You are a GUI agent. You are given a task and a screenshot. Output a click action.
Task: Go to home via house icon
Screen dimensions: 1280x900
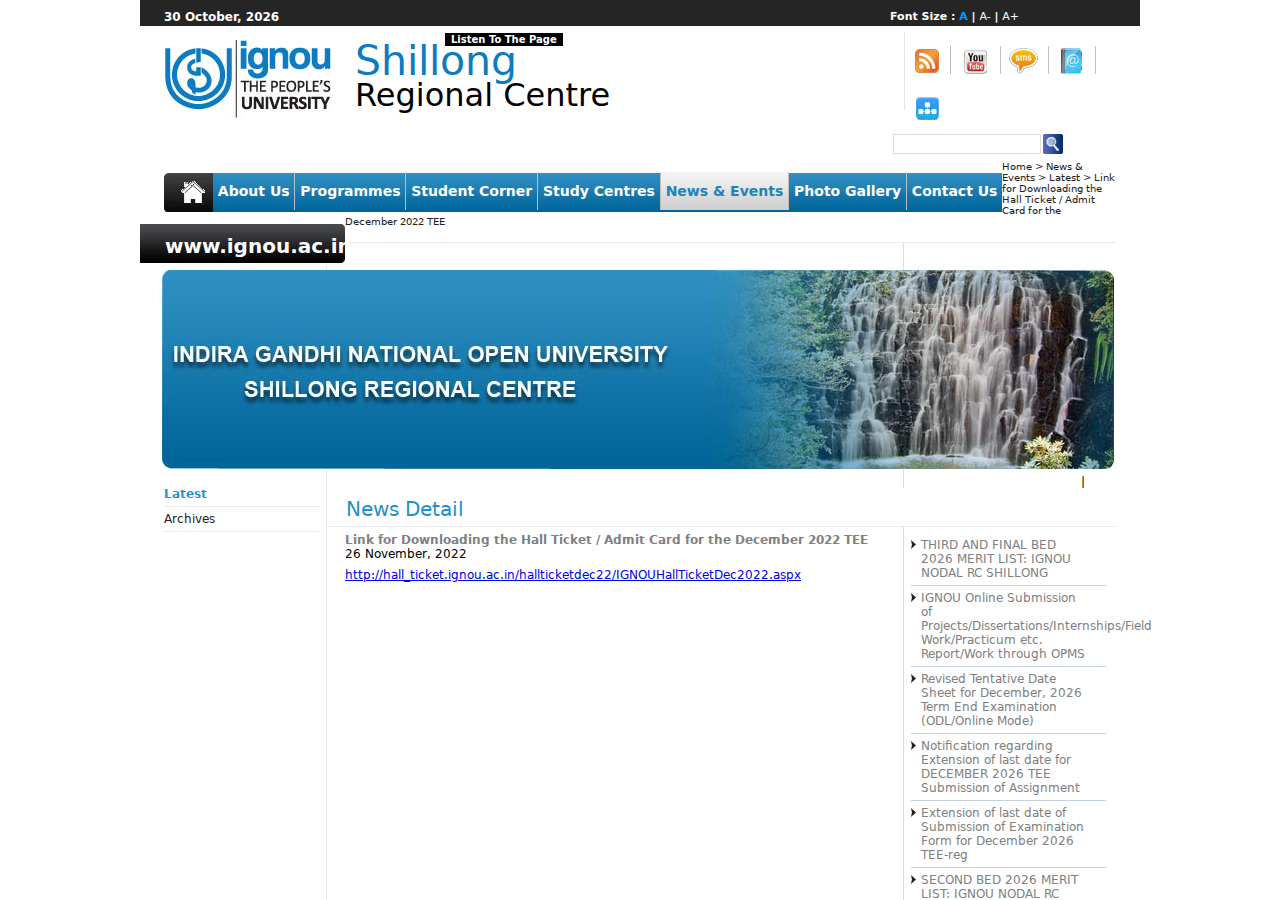coord(193,191)
